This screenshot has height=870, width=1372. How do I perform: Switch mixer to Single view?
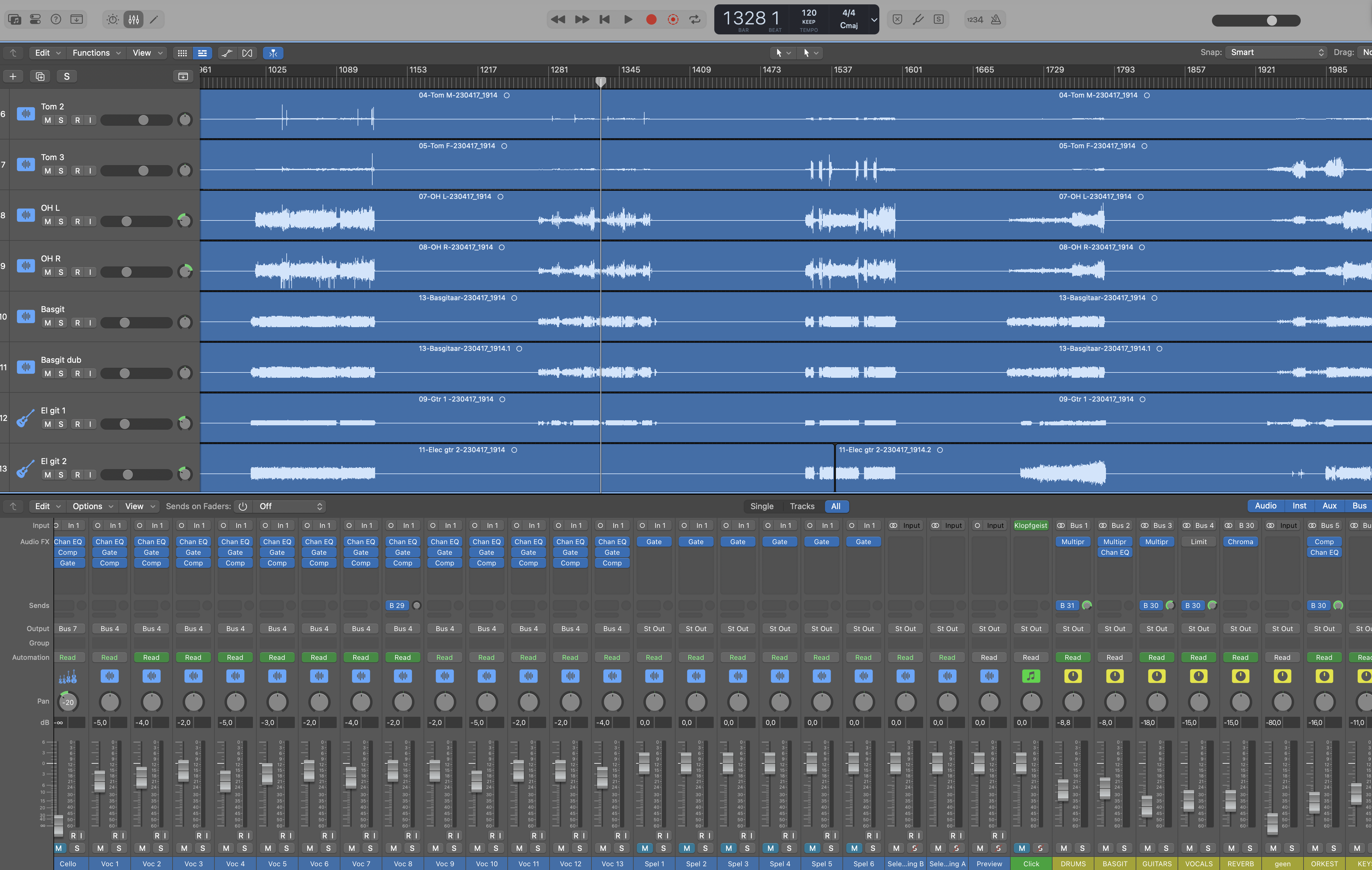tap(761, 506)
